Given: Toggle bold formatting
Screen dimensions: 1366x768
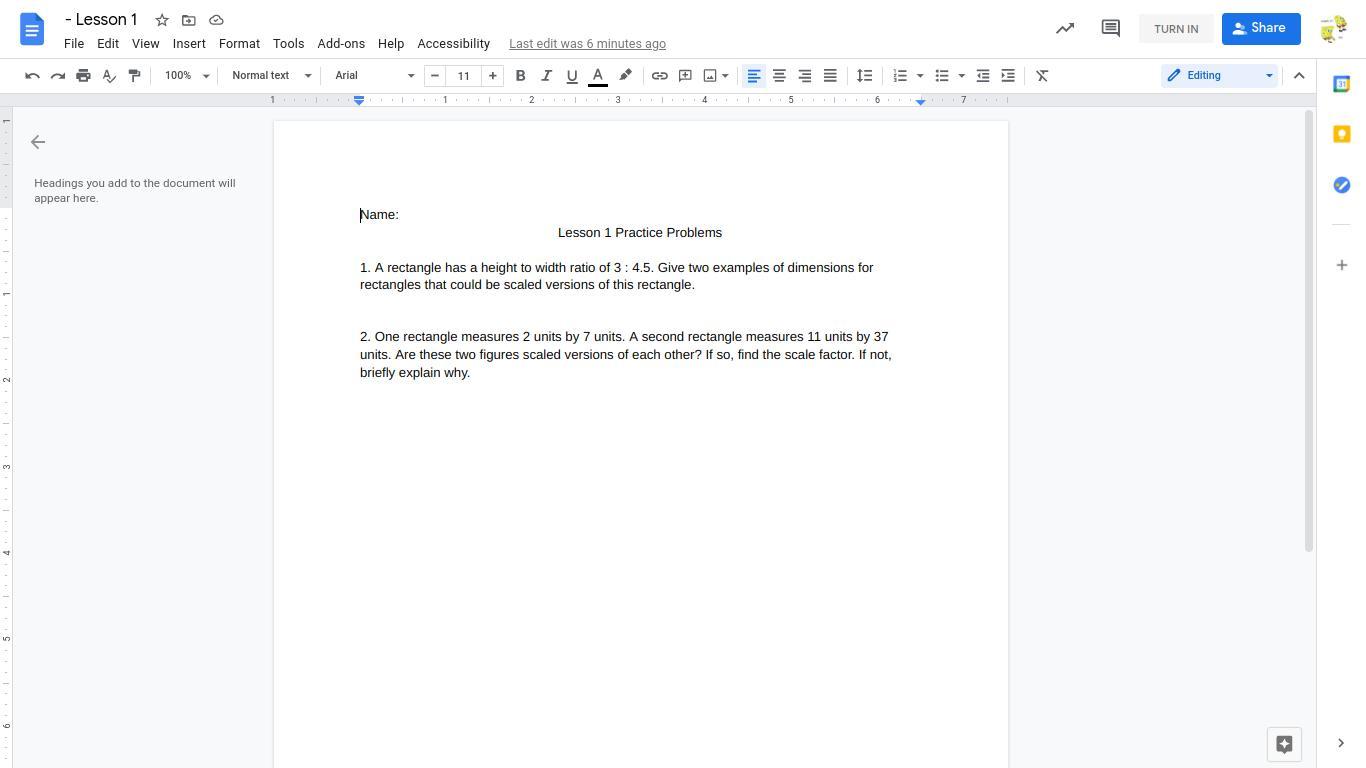Looking at the screenshot, I should 520,76.
